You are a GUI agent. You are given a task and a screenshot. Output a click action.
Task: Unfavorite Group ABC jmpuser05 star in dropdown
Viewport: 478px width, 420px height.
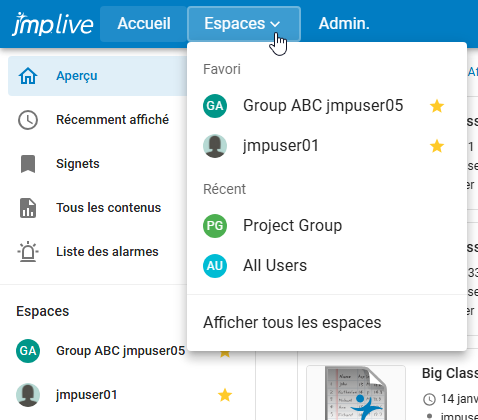tap(437, 106)
